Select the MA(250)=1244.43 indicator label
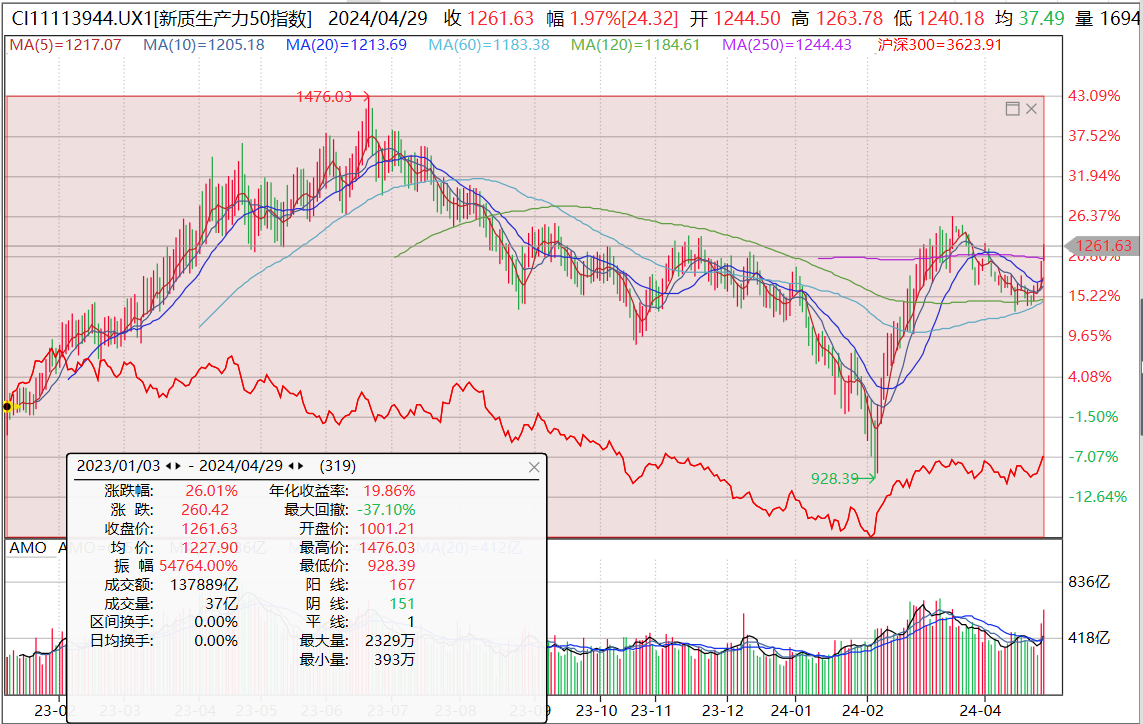 click(788, 44)
